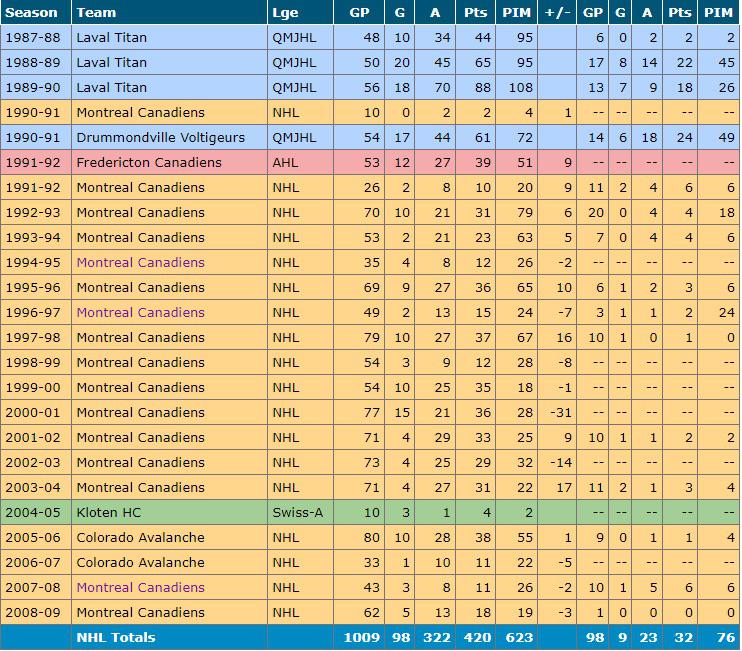Open Fredericton Canadiens team link
This screenshot has width=742, height=651.
[148, 162]
